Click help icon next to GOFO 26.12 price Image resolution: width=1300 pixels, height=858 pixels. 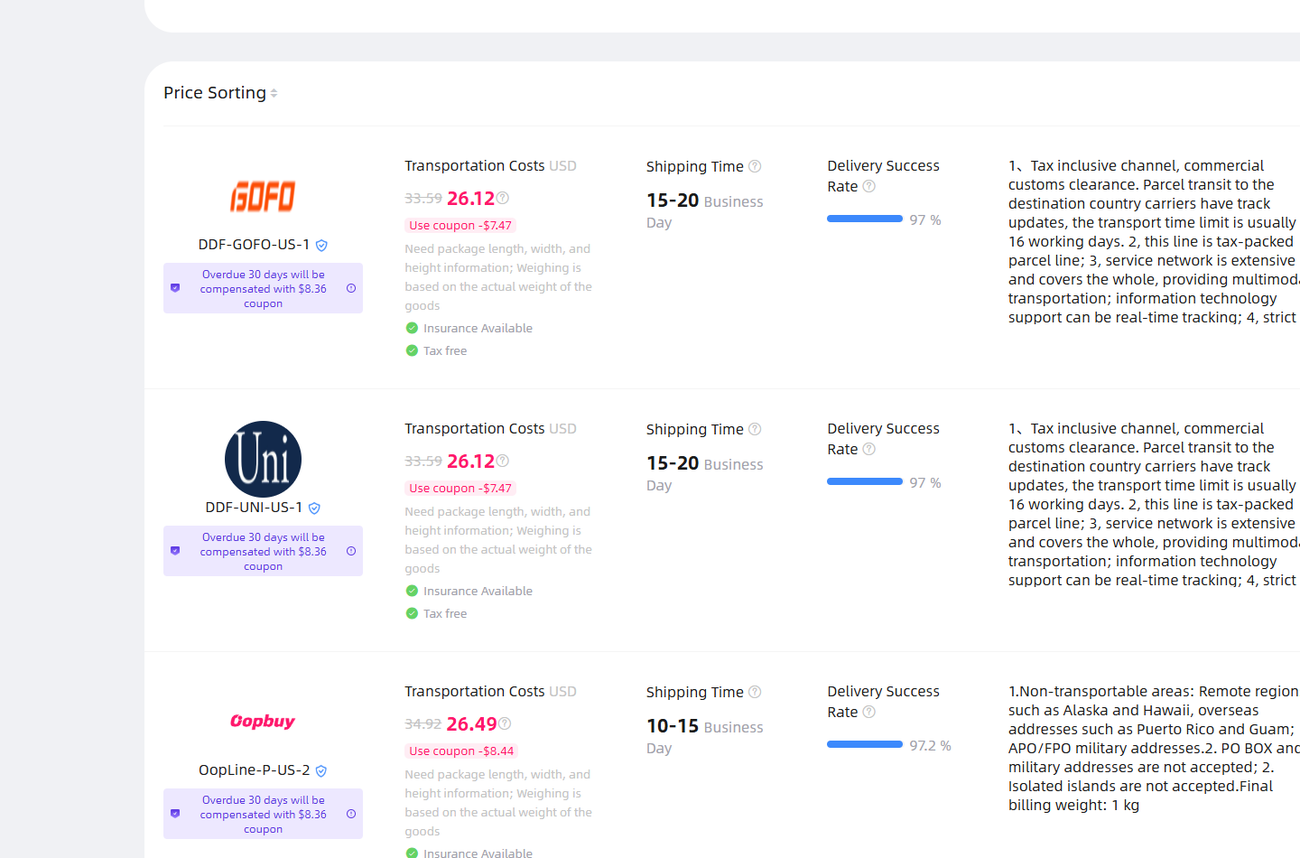pos(503,198)
